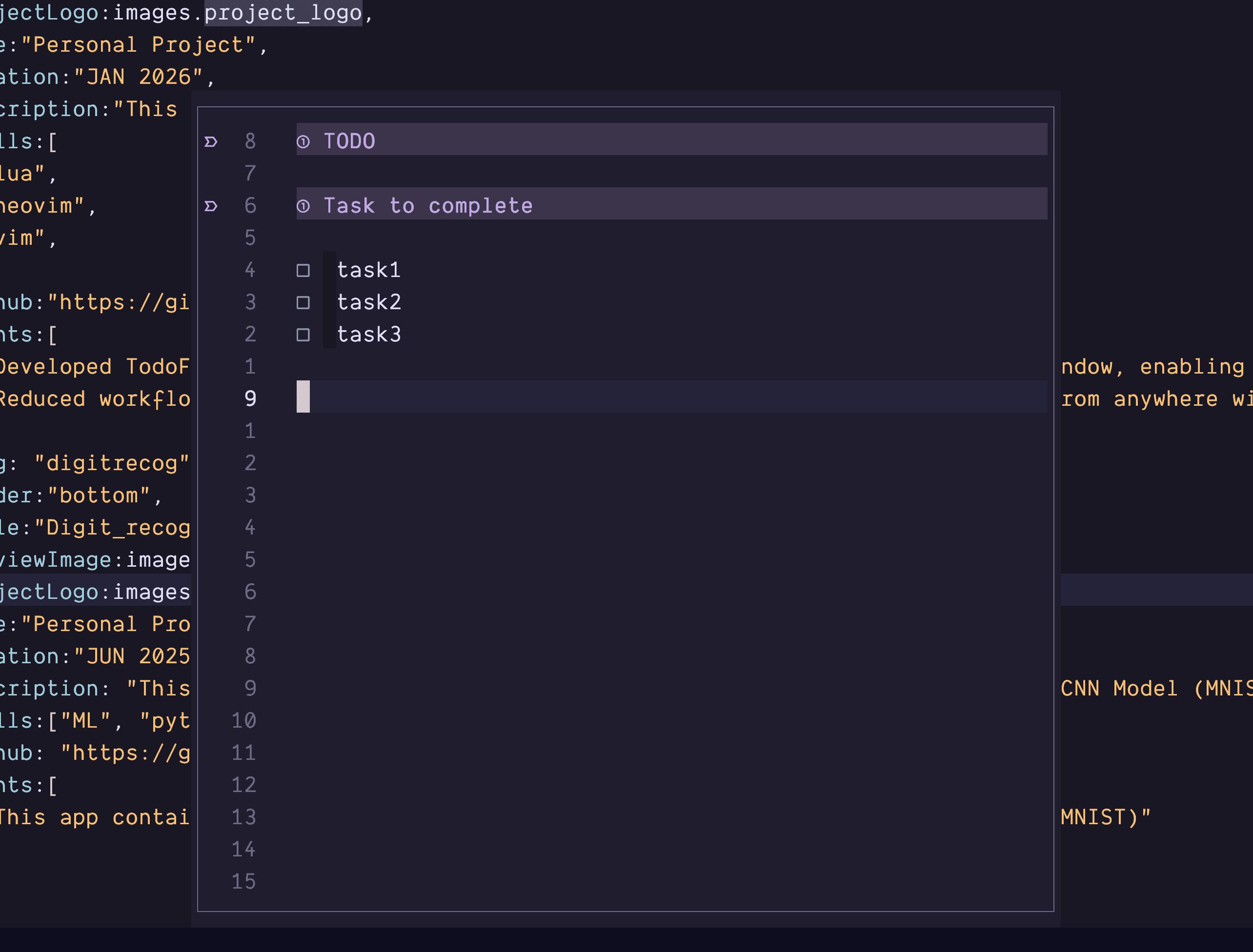Click "digitrecog" string in background code
The height and width of the screenshot is (952, 1253).
pos(112,463)
